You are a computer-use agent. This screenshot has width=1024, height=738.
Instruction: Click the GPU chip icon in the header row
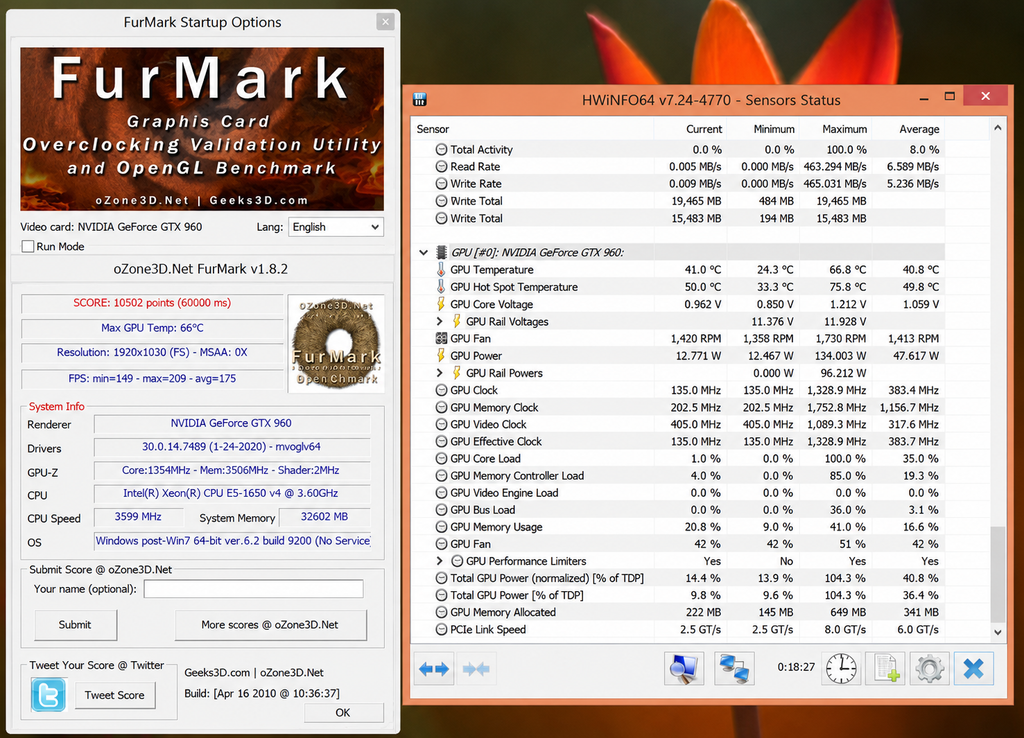pyautogui.click(x=441, y=252)
